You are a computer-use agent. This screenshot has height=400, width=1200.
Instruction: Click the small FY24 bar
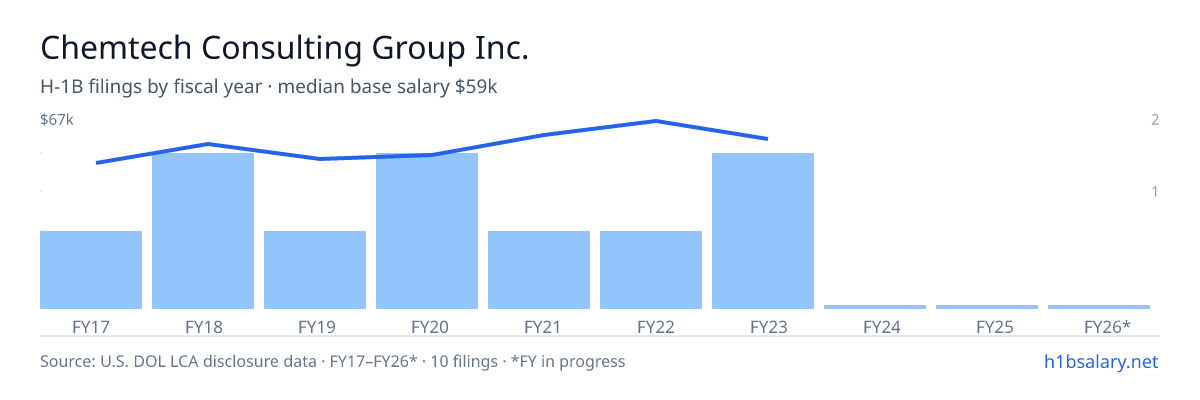(875, 307)
